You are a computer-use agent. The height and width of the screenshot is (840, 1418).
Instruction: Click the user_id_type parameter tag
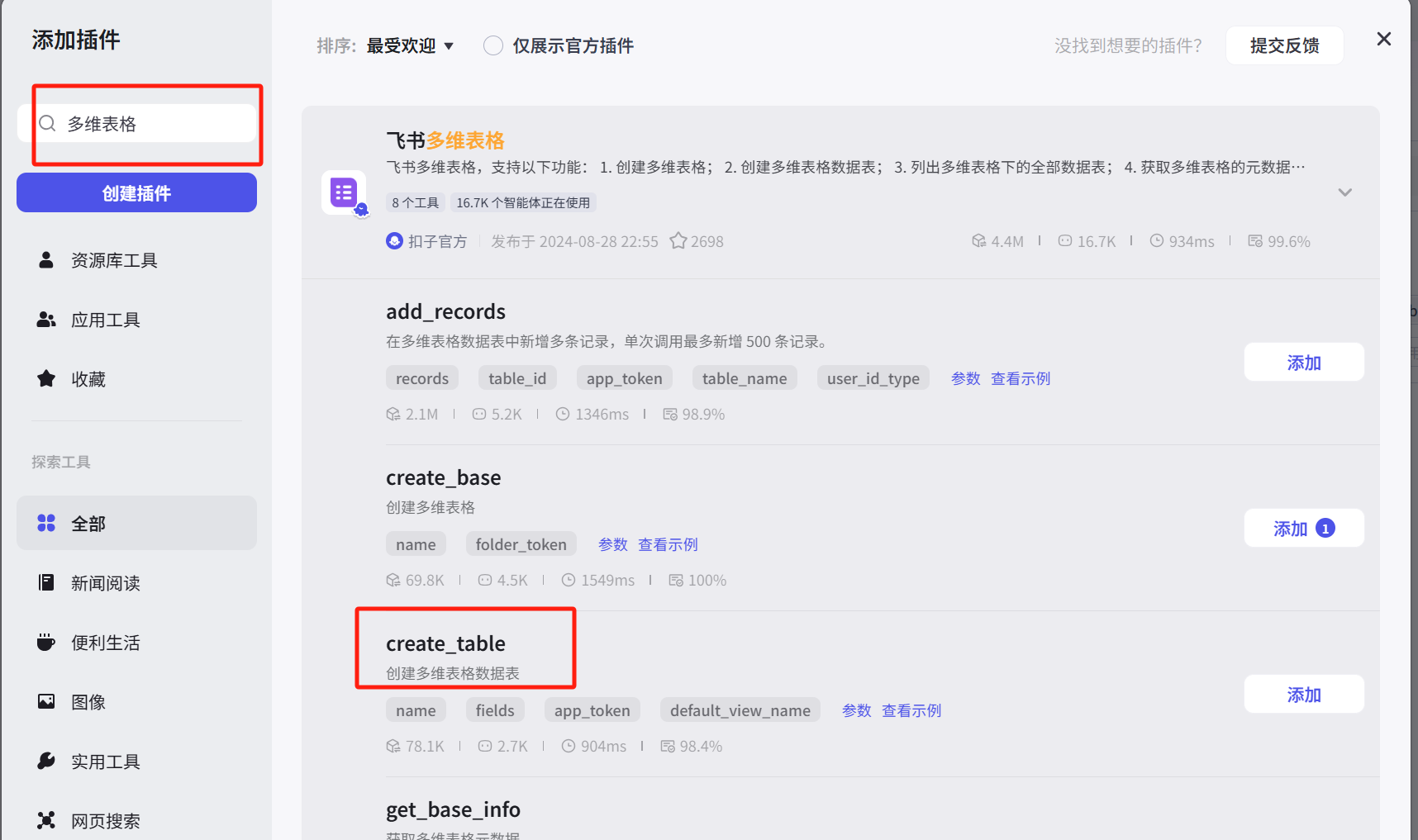pyautogui.click(x=873, y=378)
